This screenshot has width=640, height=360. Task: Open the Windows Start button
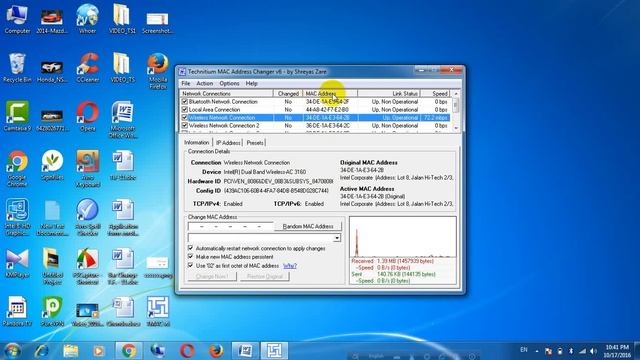click(x=12, y=351)
